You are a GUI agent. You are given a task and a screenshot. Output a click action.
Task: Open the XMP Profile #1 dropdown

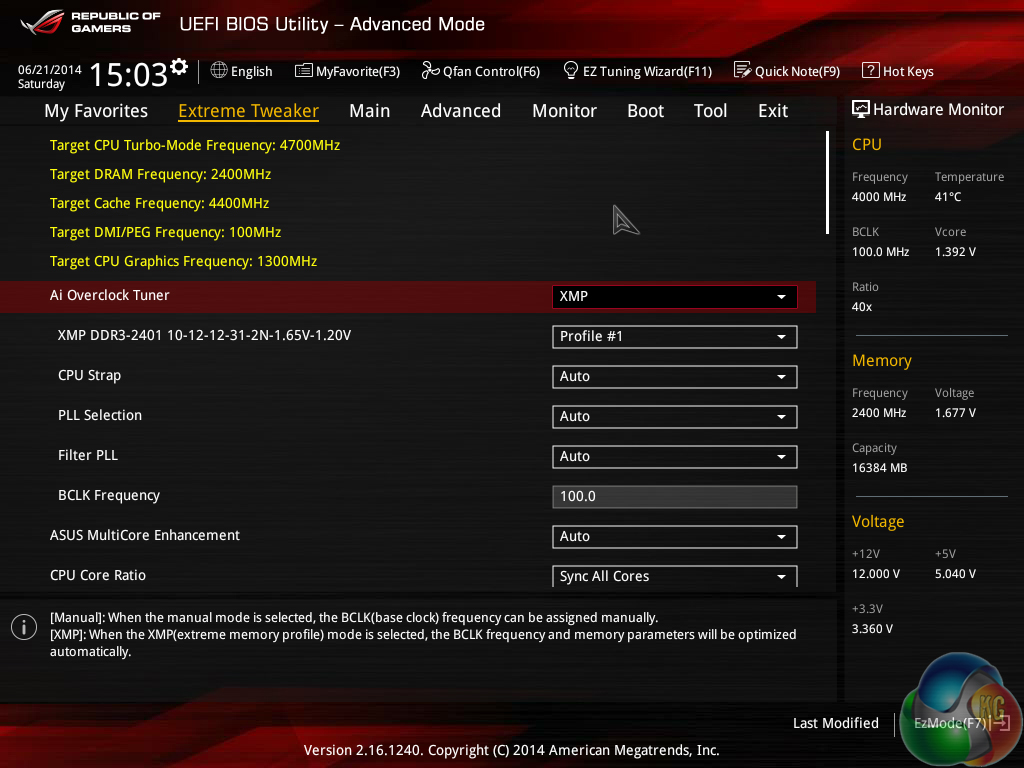tap(675, 337)
